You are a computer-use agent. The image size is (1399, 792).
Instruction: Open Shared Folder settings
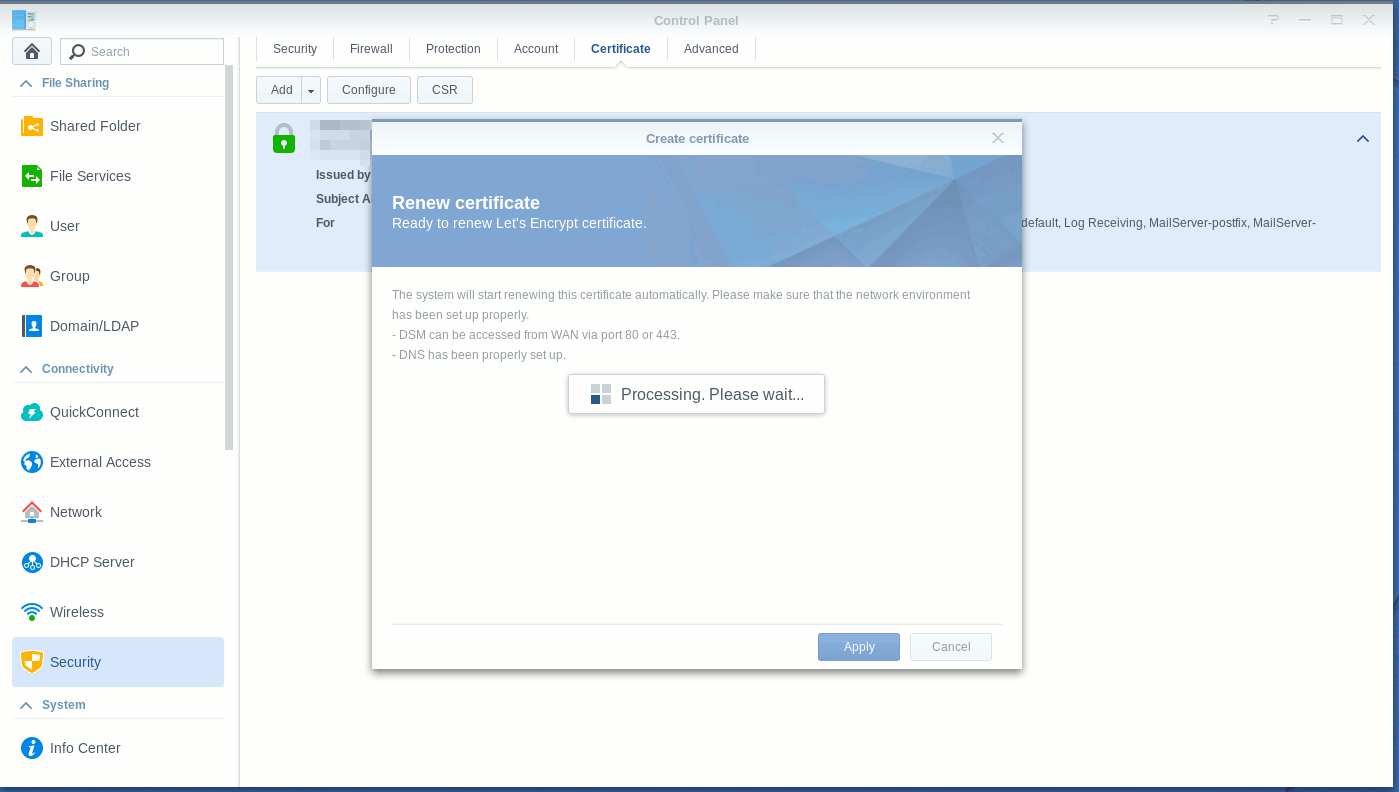[x=94, y=126]
